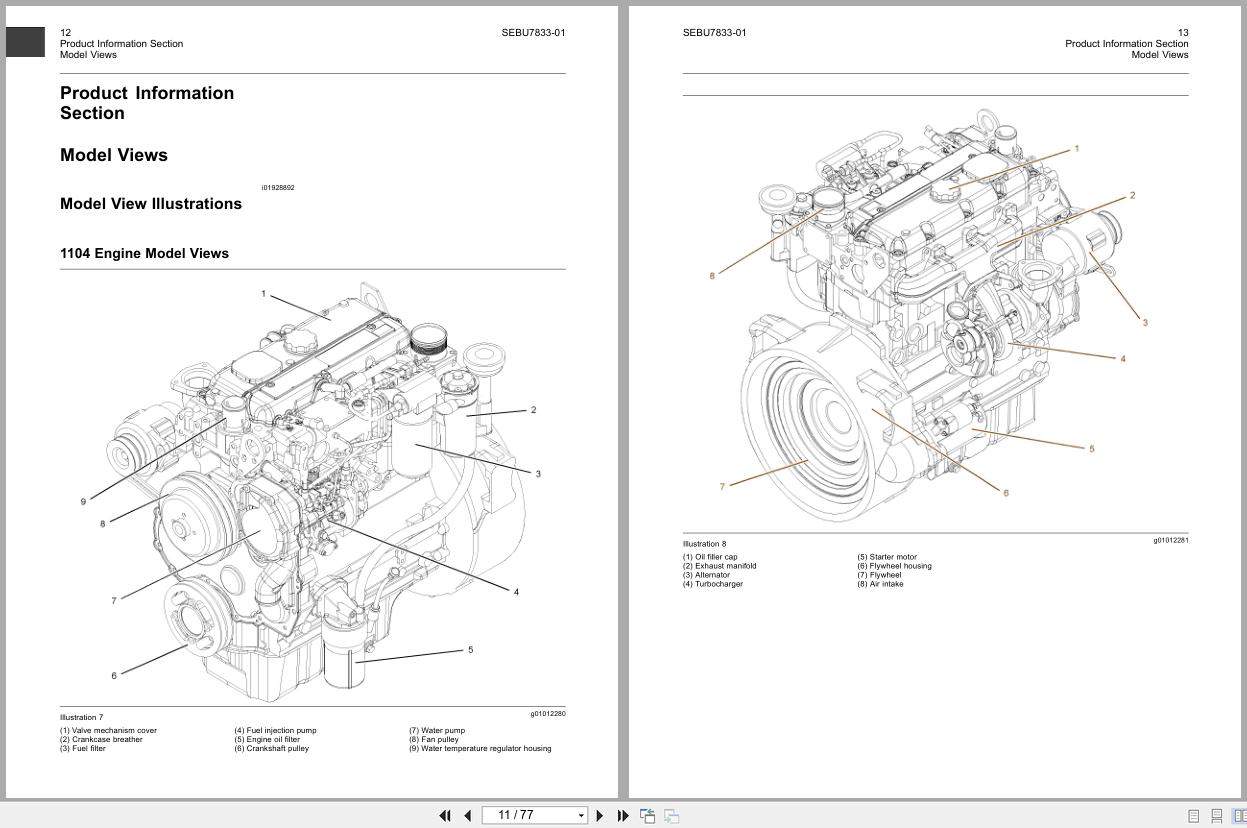Image resolution: width=1247 pixels, height=828 pixels.
Task: Click legend entry '(2) Exhaust manifold'
Action: pos(720,566)
